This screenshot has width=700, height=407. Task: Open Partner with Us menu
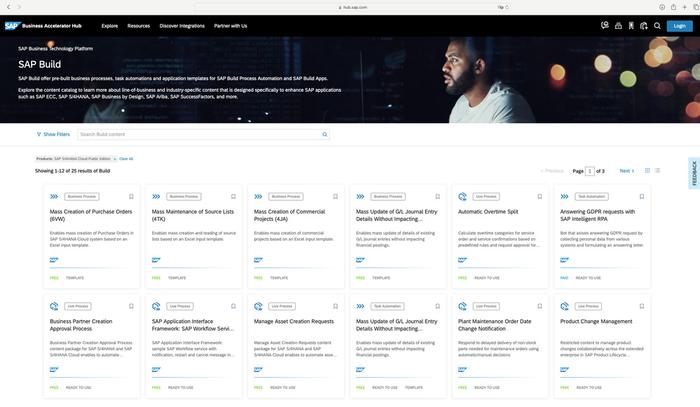tap(230, 26)
